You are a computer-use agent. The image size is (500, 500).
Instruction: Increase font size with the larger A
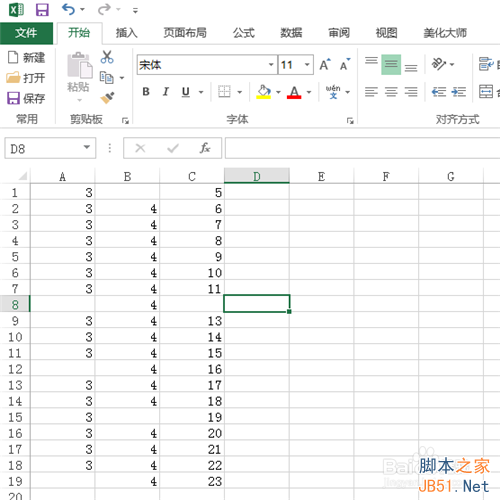click(325, 64)
